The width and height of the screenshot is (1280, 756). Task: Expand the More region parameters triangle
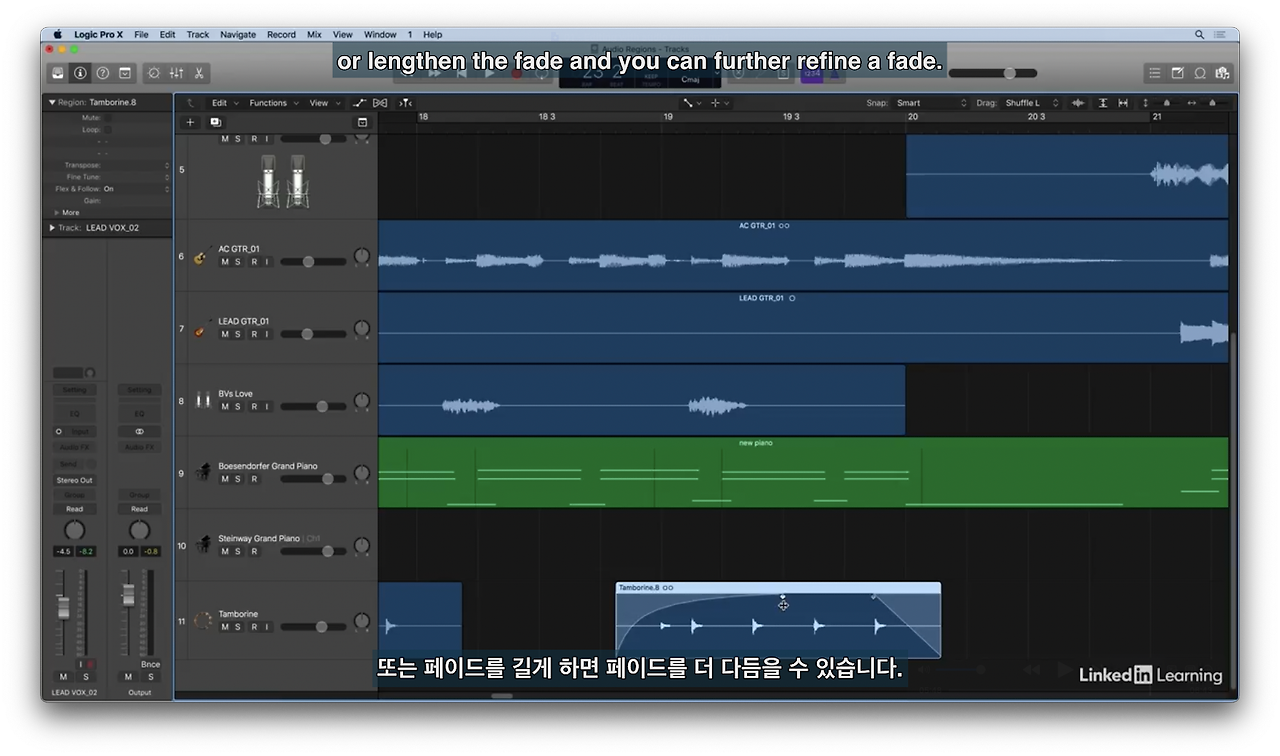[x=57, y=212]
